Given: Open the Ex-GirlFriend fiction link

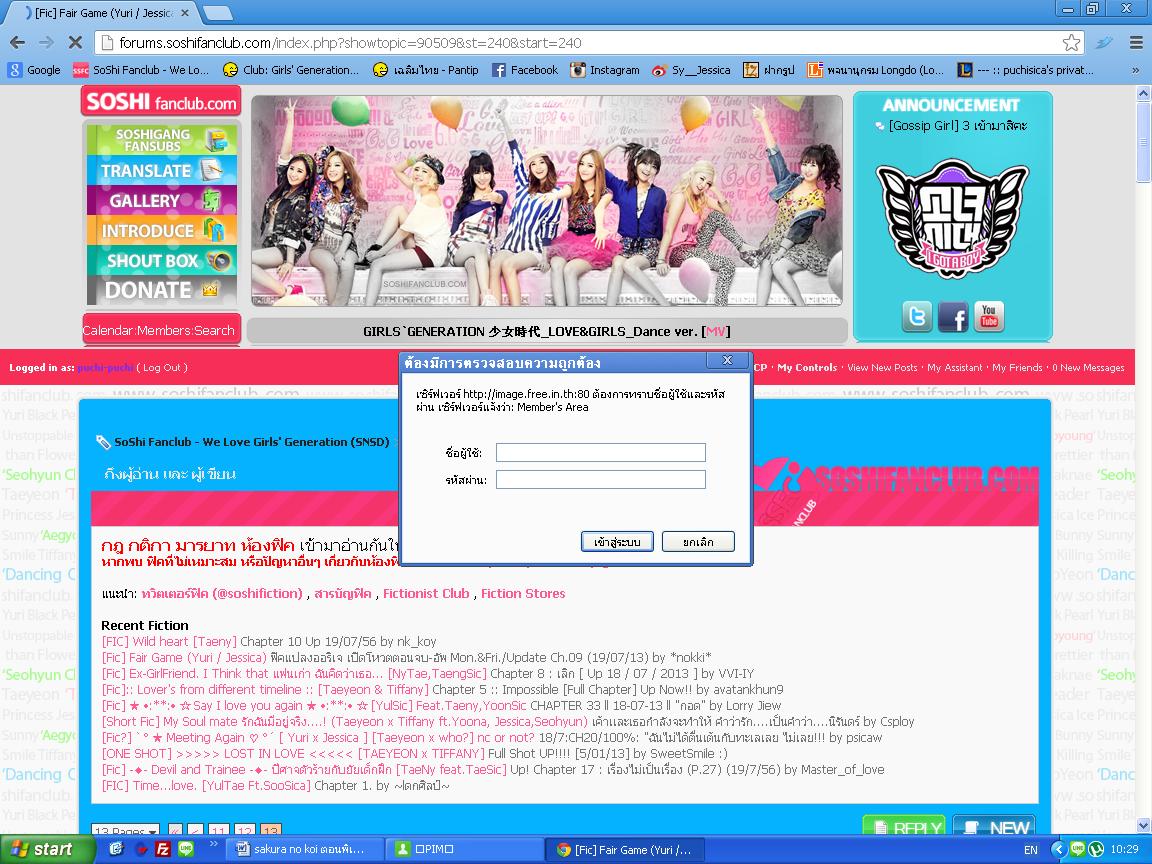Looking at the screenshot, I should [295, 674].
